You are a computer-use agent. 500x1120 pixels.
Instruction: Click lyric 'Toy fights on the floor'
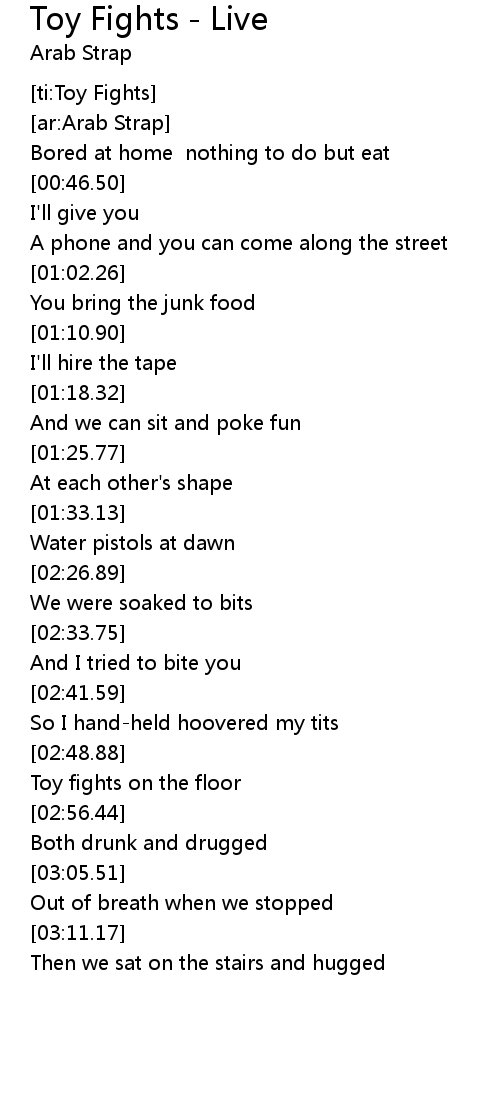tap(136, 783)
